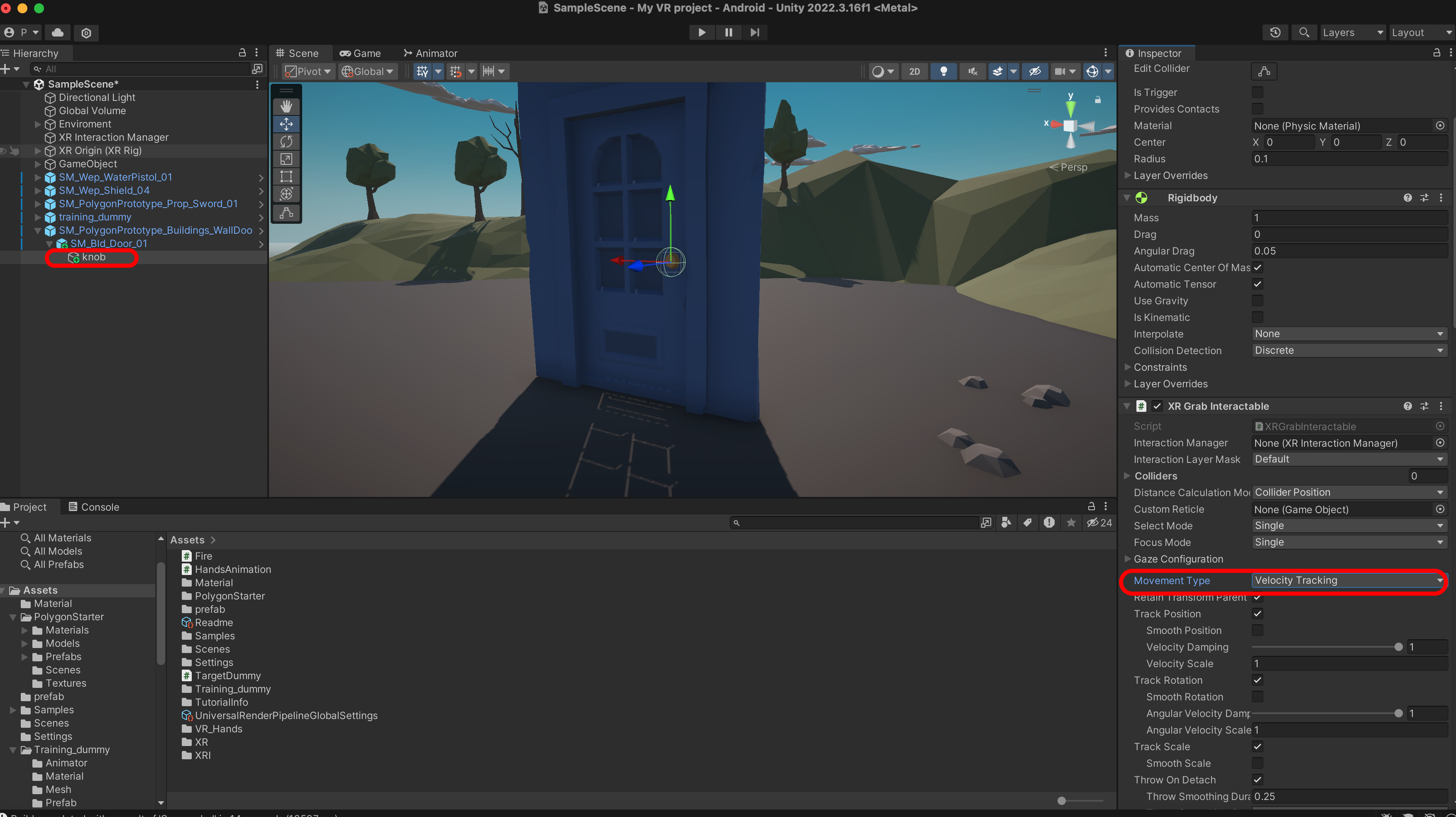Select the Scale tool in scene toolbar

[x=286, y=159]
